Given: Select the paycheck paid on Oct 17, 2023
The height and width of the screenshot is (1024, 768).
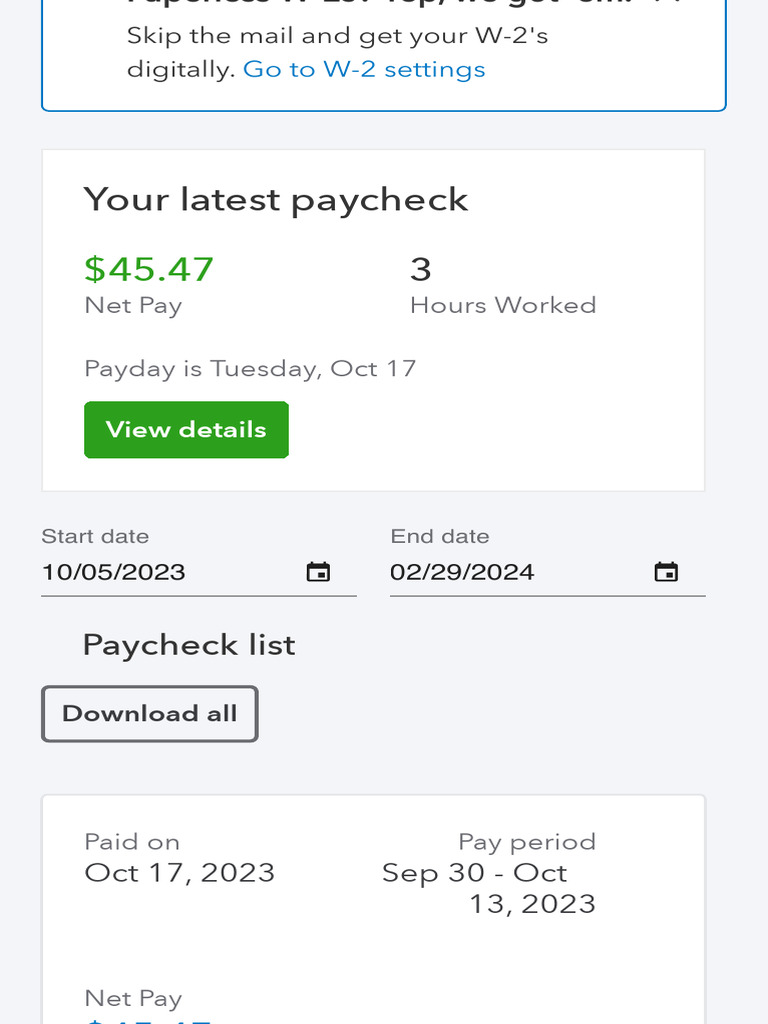Looking at the screenshot, I should (x=180, y=872).
